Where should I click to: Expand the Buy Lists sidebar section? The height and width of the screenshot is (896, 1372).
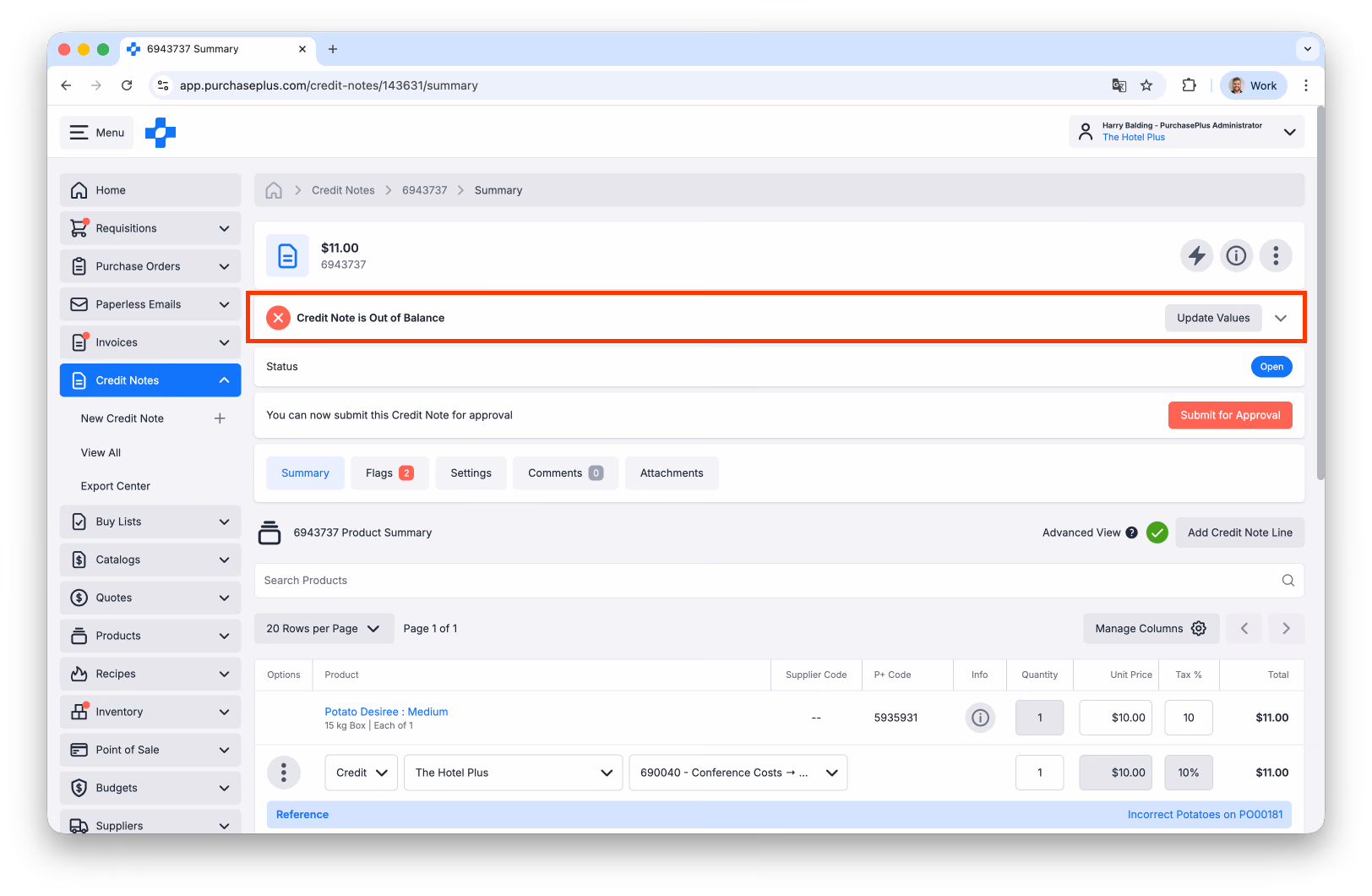(150, 522)
